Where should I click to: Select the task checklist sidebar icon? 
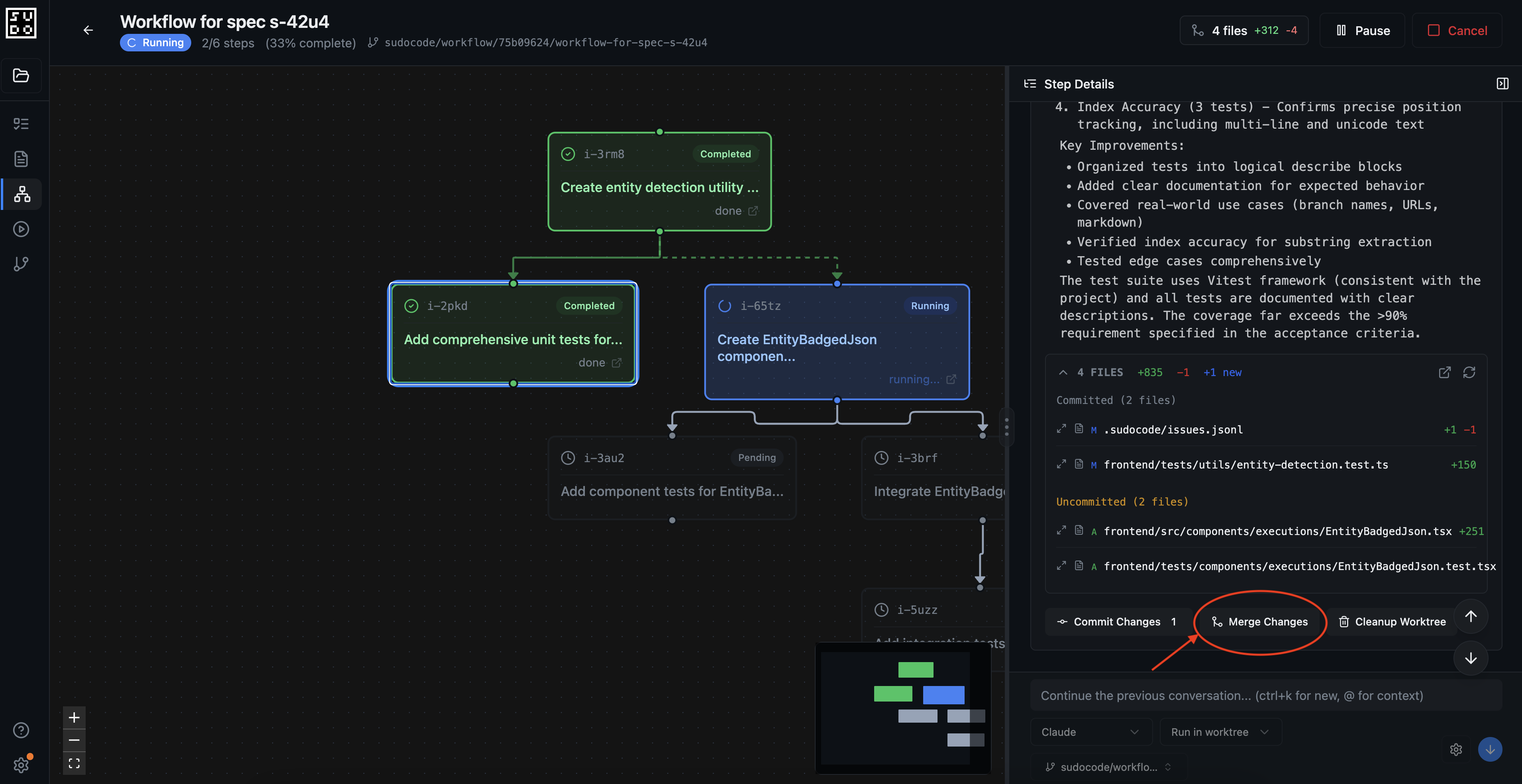tap(21, 123)
